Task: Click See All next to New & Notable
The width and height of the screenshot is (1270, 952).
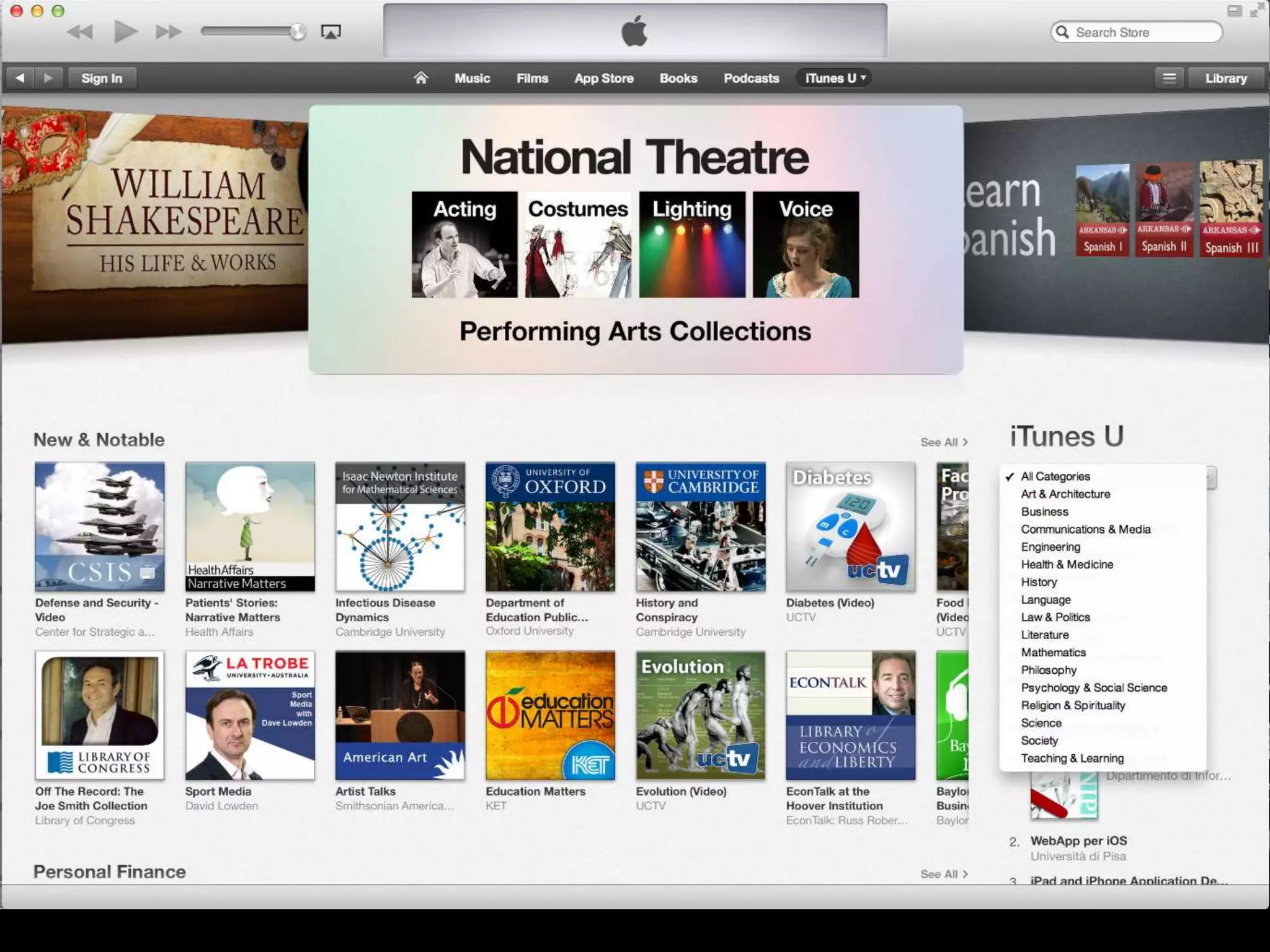Action: [943, 443]
